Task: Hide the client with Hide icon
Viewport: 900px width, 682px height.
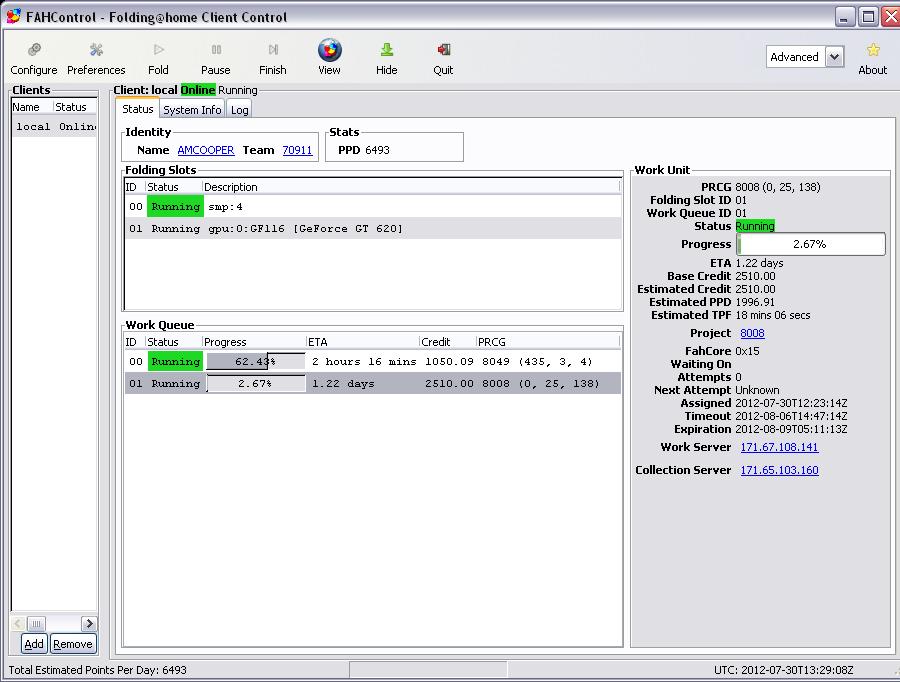Action: pos(386,50)
